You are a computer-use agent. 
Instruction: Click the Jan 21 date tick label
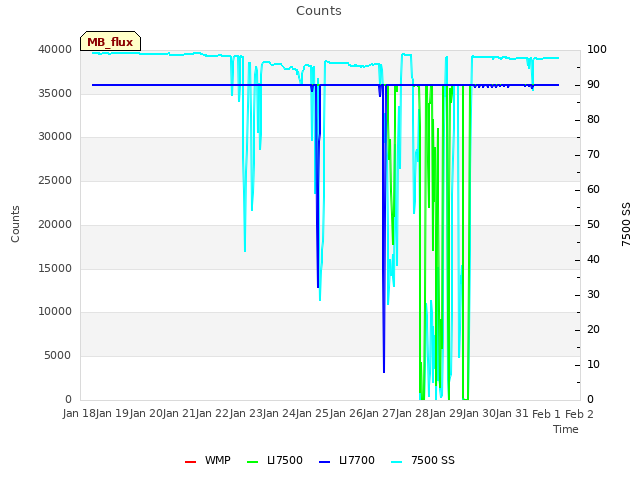[x=179, y=413]
